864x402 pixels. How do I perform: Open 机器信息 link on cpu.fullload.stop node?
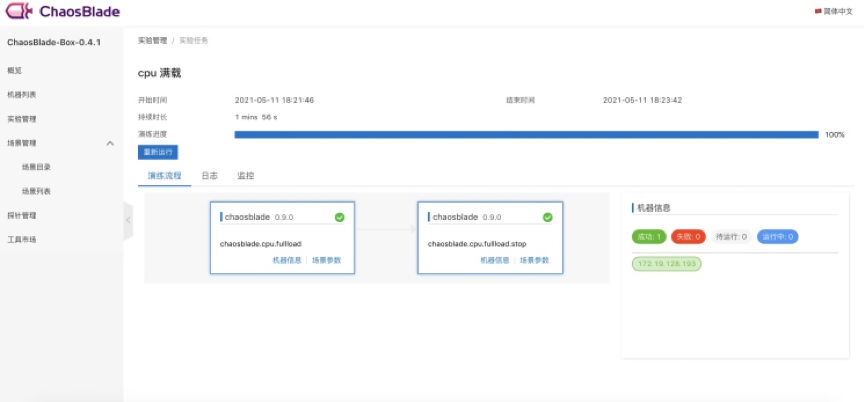(x=495, y=260)
